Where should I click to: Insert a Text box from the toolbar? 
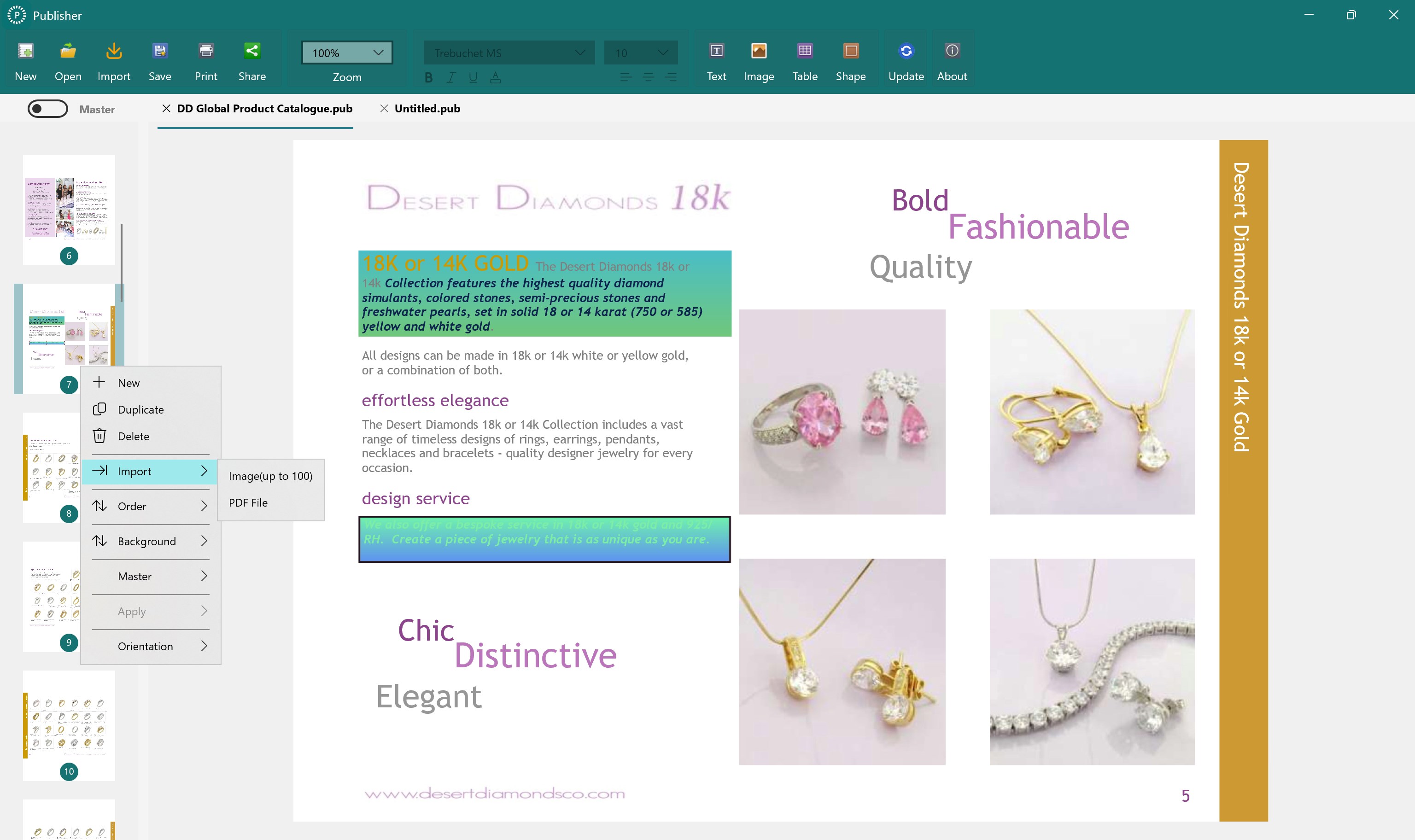(716, 59)
